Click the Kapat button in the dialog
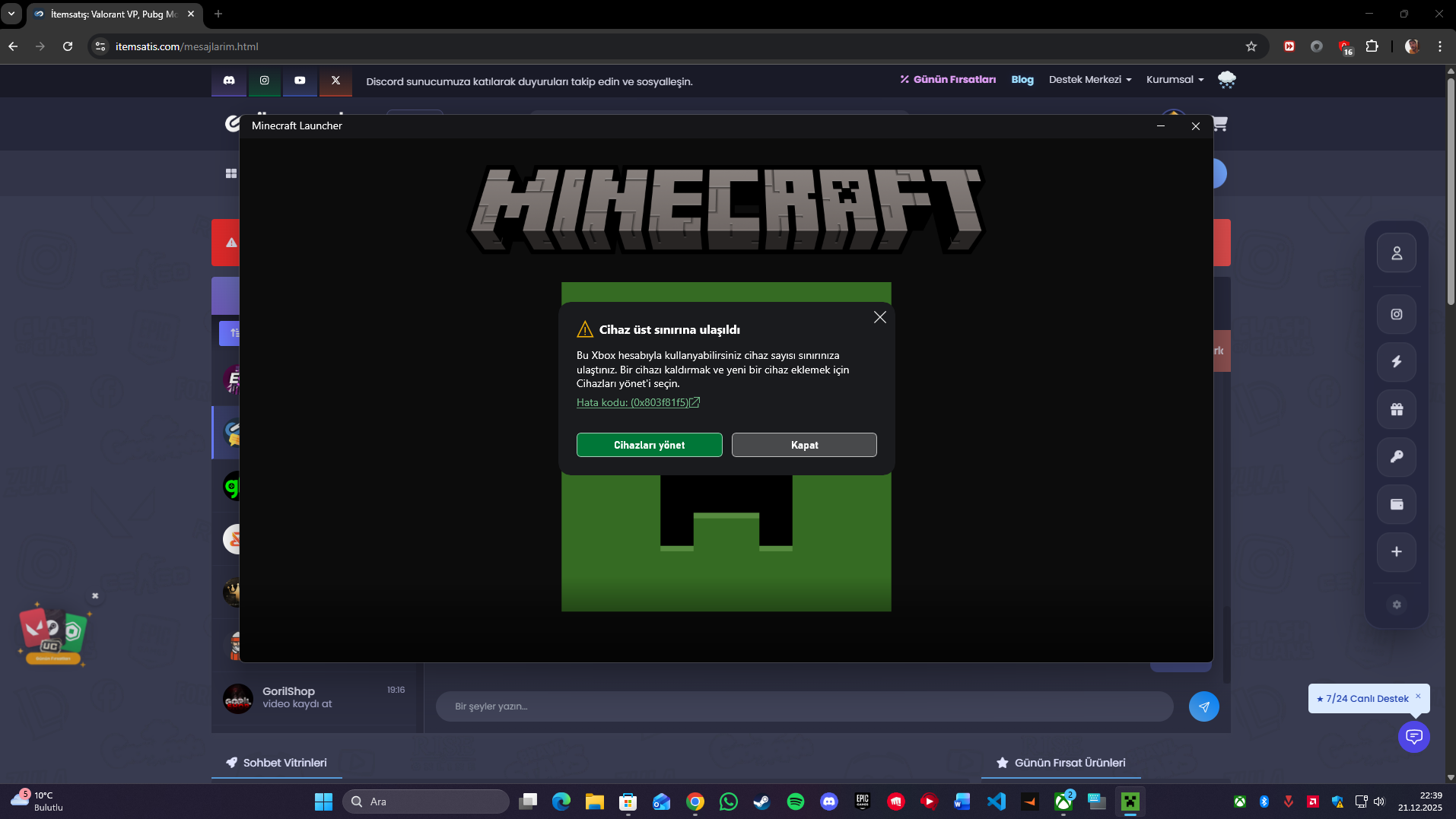The image size is (1456, 819). pos(804,445)
